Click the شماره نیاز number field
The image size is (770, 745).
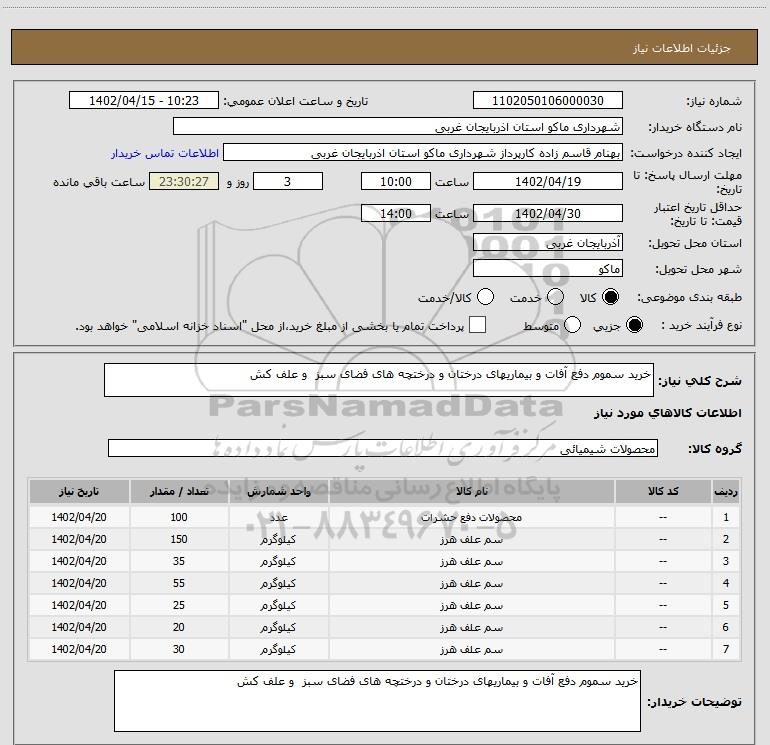[548, 101]
